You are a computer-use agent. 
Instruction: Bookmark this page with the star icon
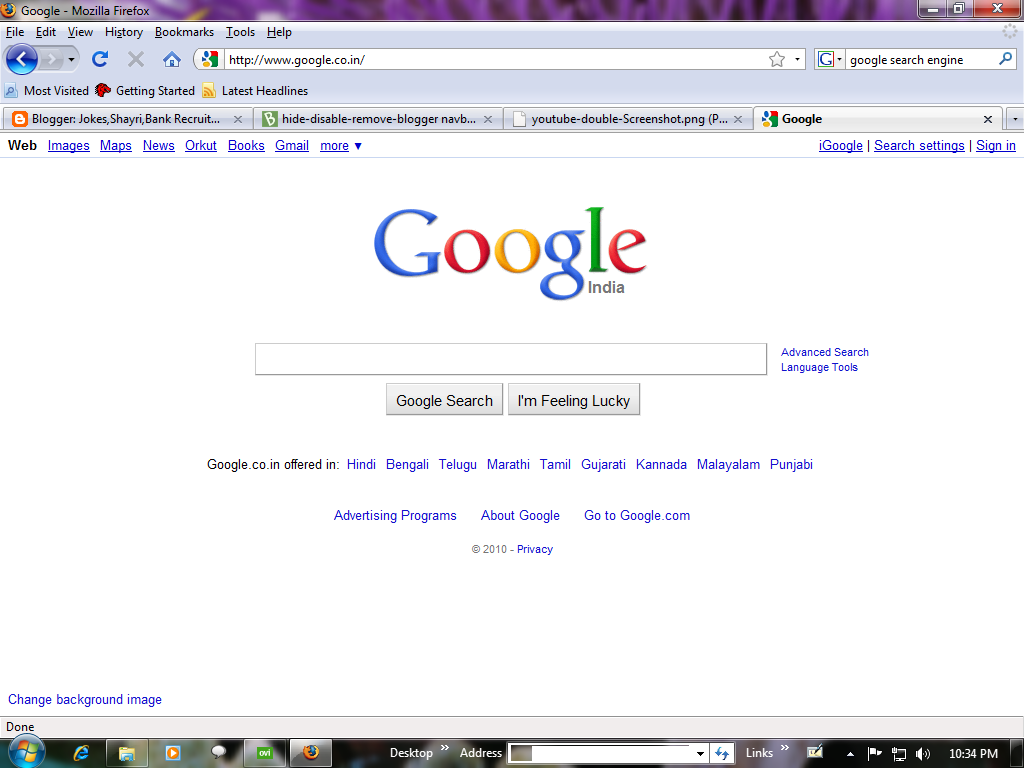[776, 59]
